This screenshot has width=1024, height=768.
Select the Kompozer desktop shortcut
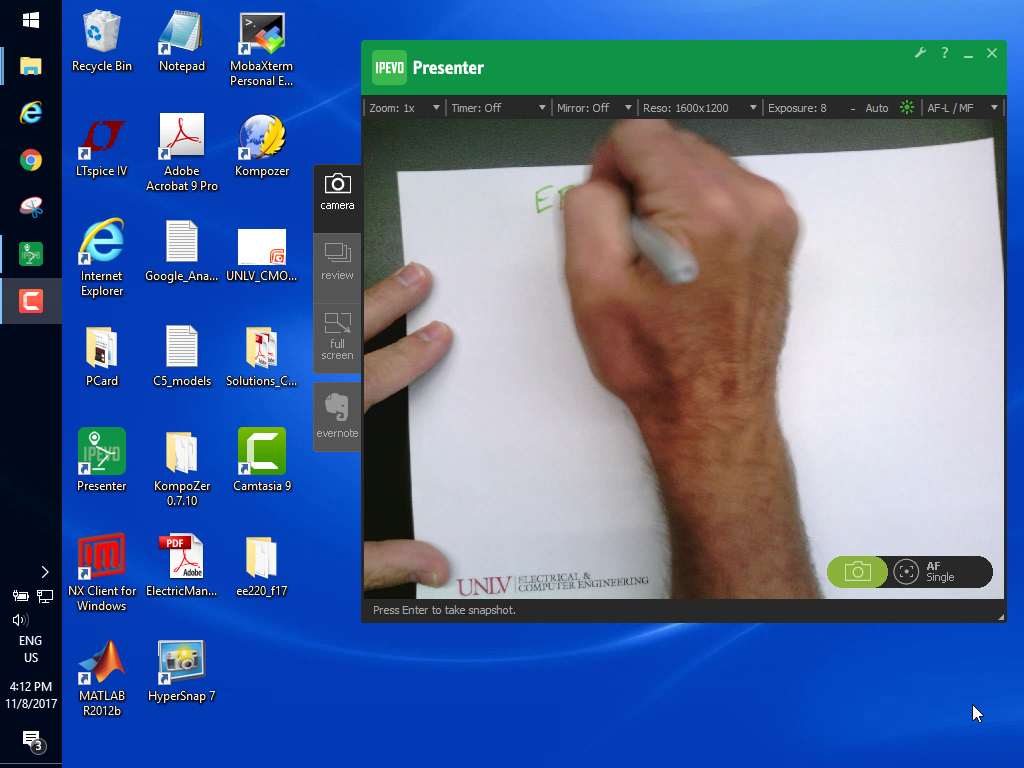[262, 147]
